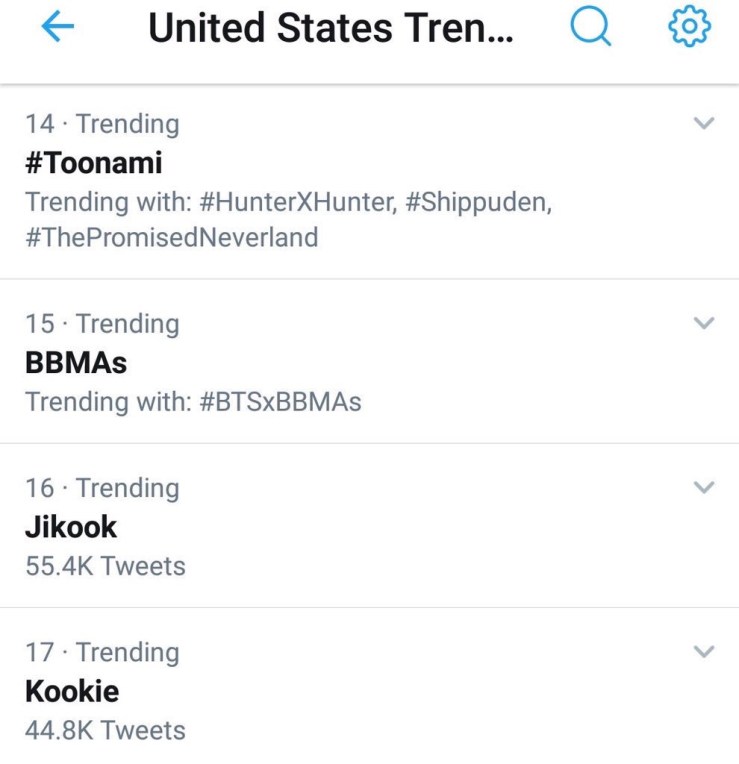
Task: Select the 55.4K Tweets count
Action: point(105,566)
